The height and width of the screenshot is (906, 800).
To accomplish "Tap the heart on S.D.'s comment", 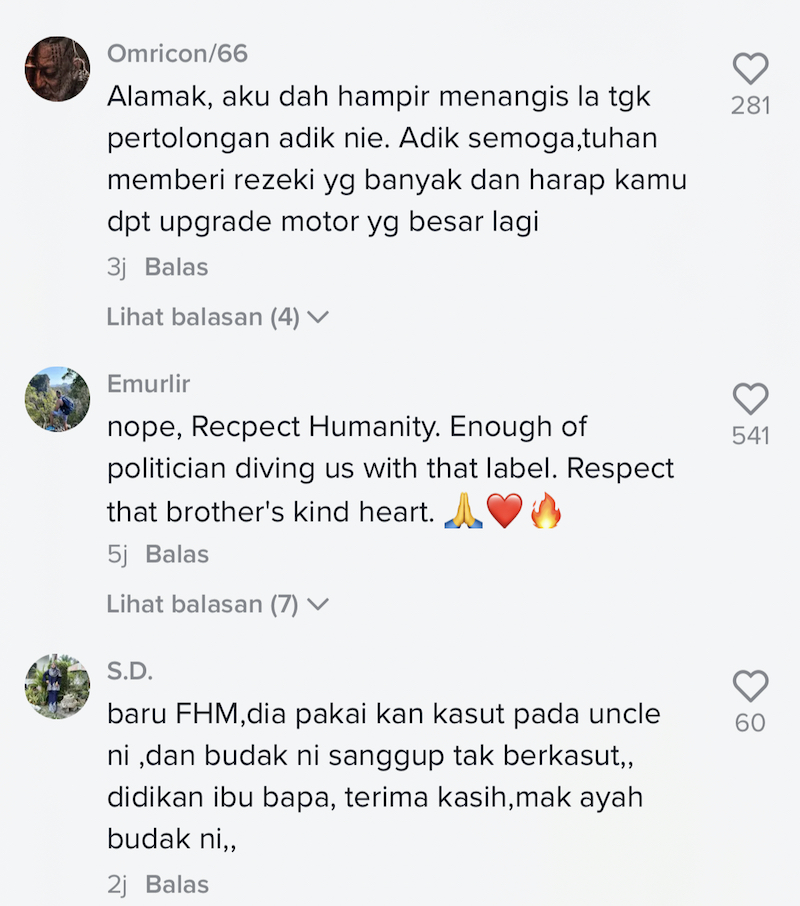I will tap(750, 686).
